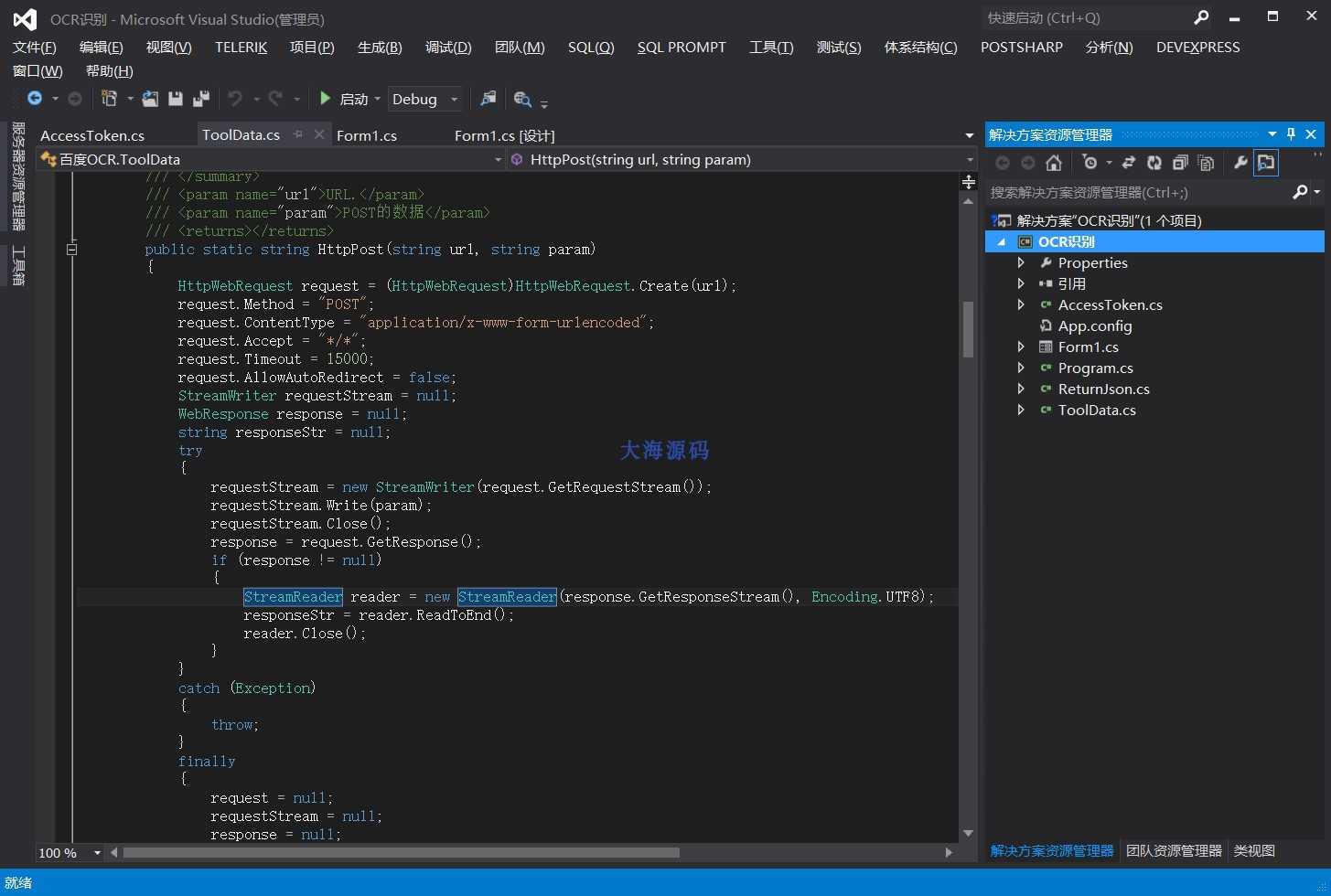Click the editor vertical scrollbar thumb
1331x896 pixels.
(x=969, y=329)
